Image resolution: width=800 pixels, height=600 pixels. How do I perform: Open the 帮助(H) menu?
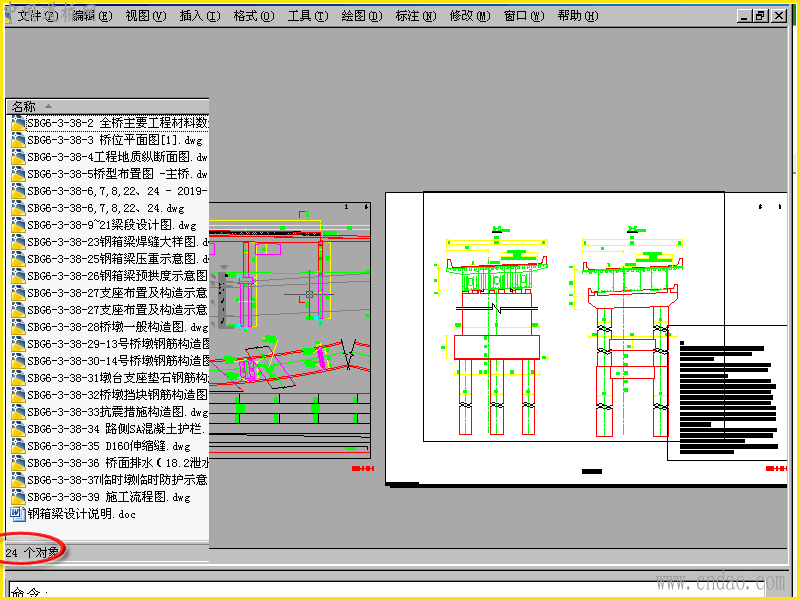coord(578,16)
